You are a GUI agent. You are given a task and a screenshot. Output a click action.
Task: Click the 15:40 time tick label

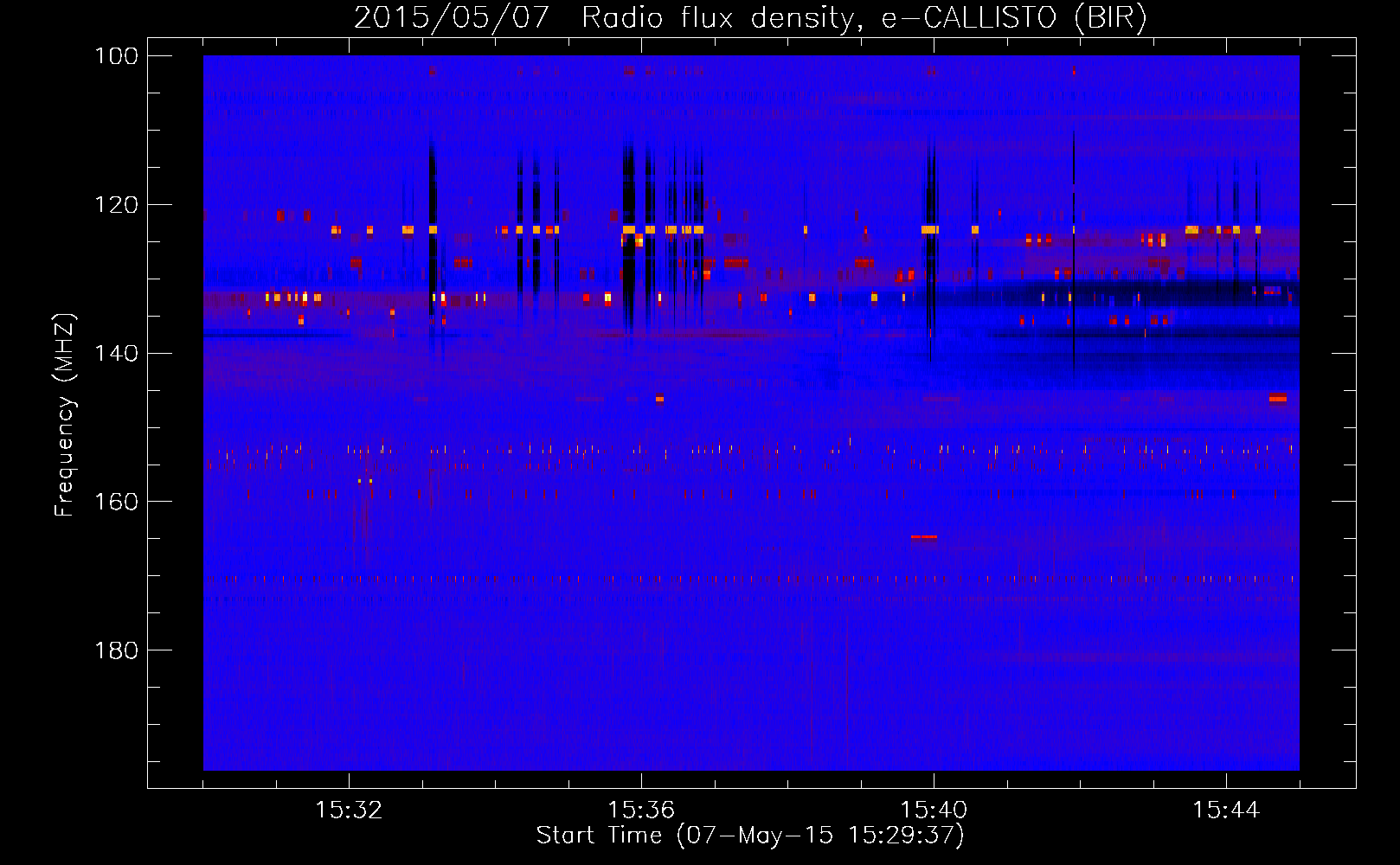[x=934, y=810]
